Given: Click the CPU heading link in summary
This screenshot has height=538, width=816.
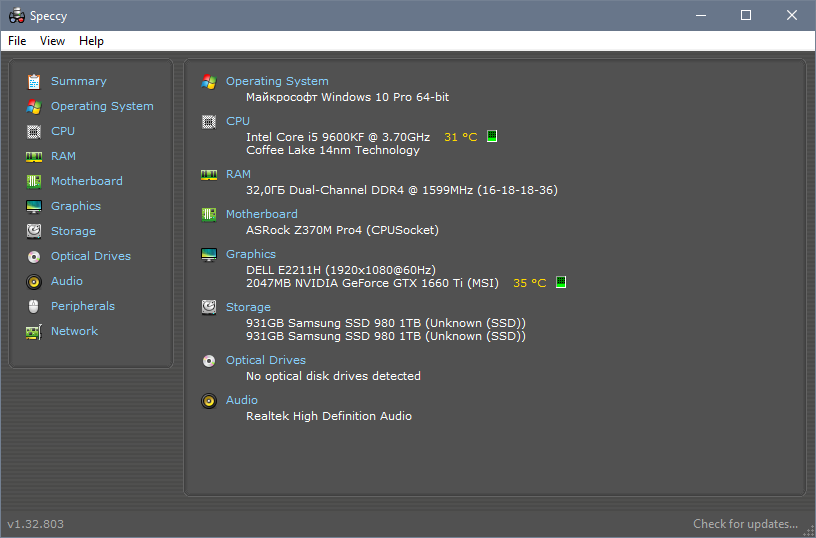Looking at the screenshot, I should coord(238,121).
